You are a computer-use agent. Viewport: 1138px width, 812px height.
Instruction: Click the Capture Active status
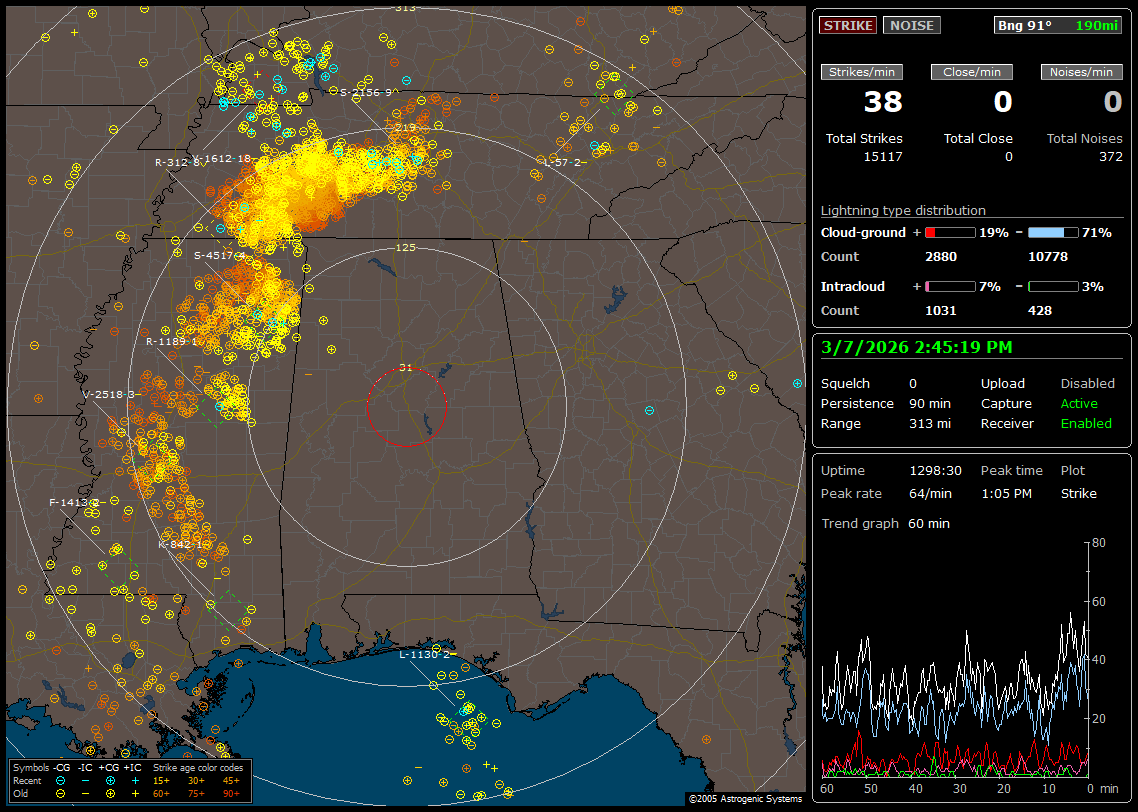1079,403
